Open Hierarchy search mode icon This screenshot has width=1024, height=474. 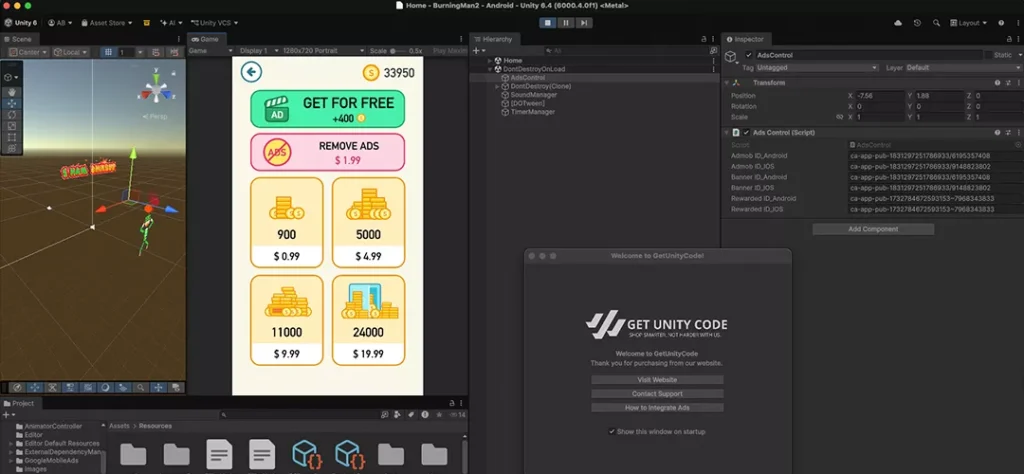coord(713,50)
